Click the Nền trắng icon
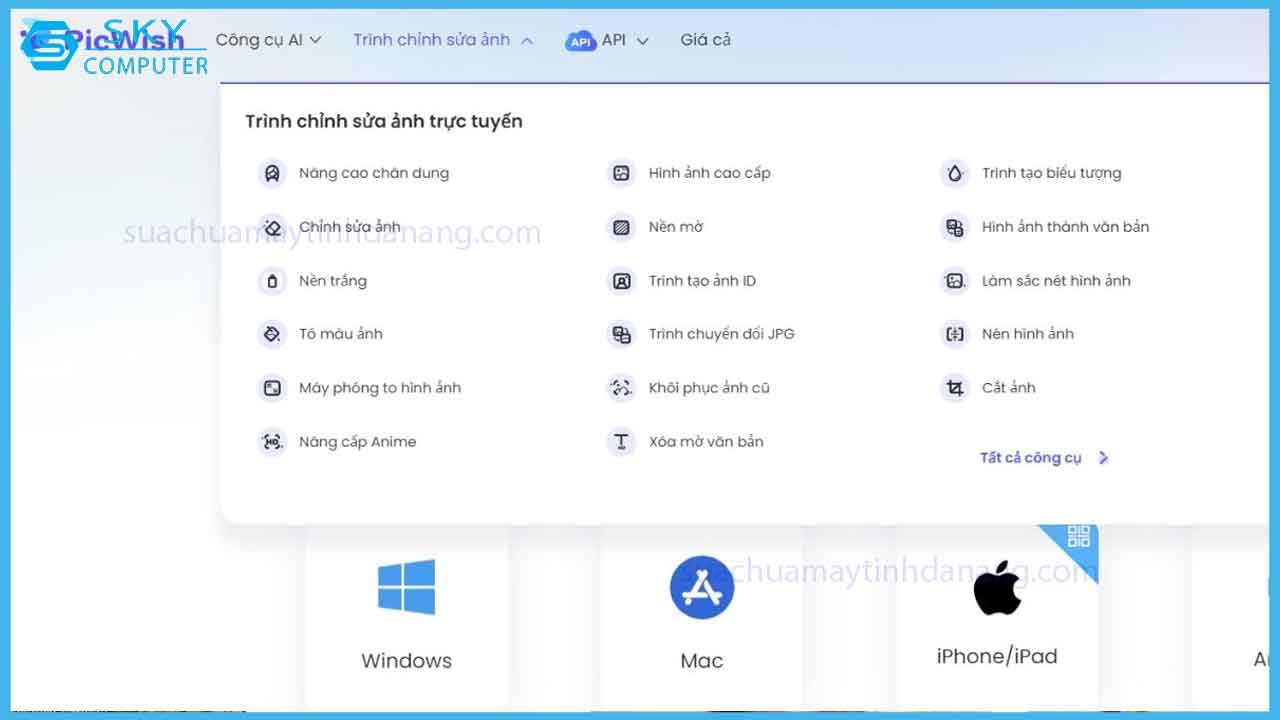Image resolution: width=1280 pixels, height=720 pixels. pos(272,281)
